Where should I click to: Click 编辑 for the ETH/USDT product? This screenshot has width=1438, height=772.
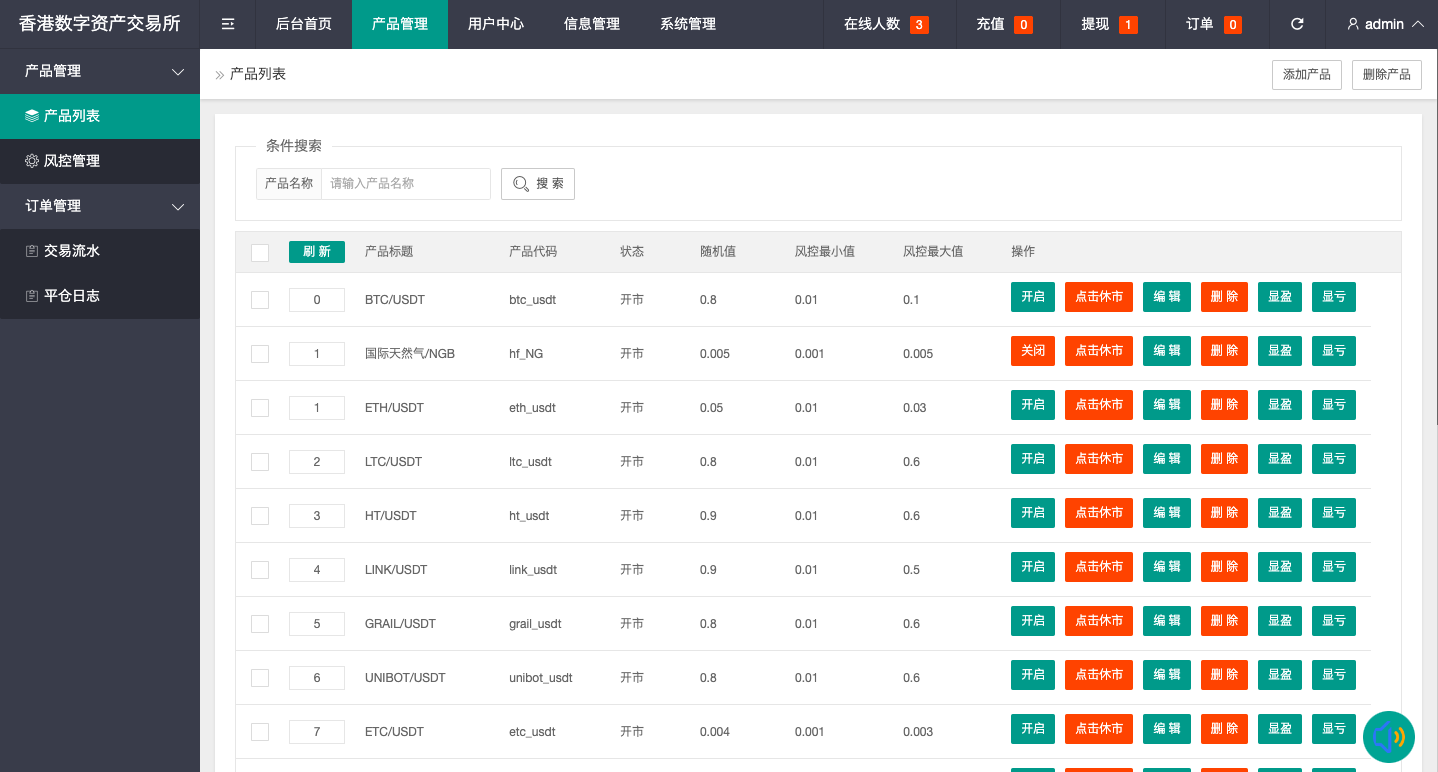click(x=1166, y=404)
